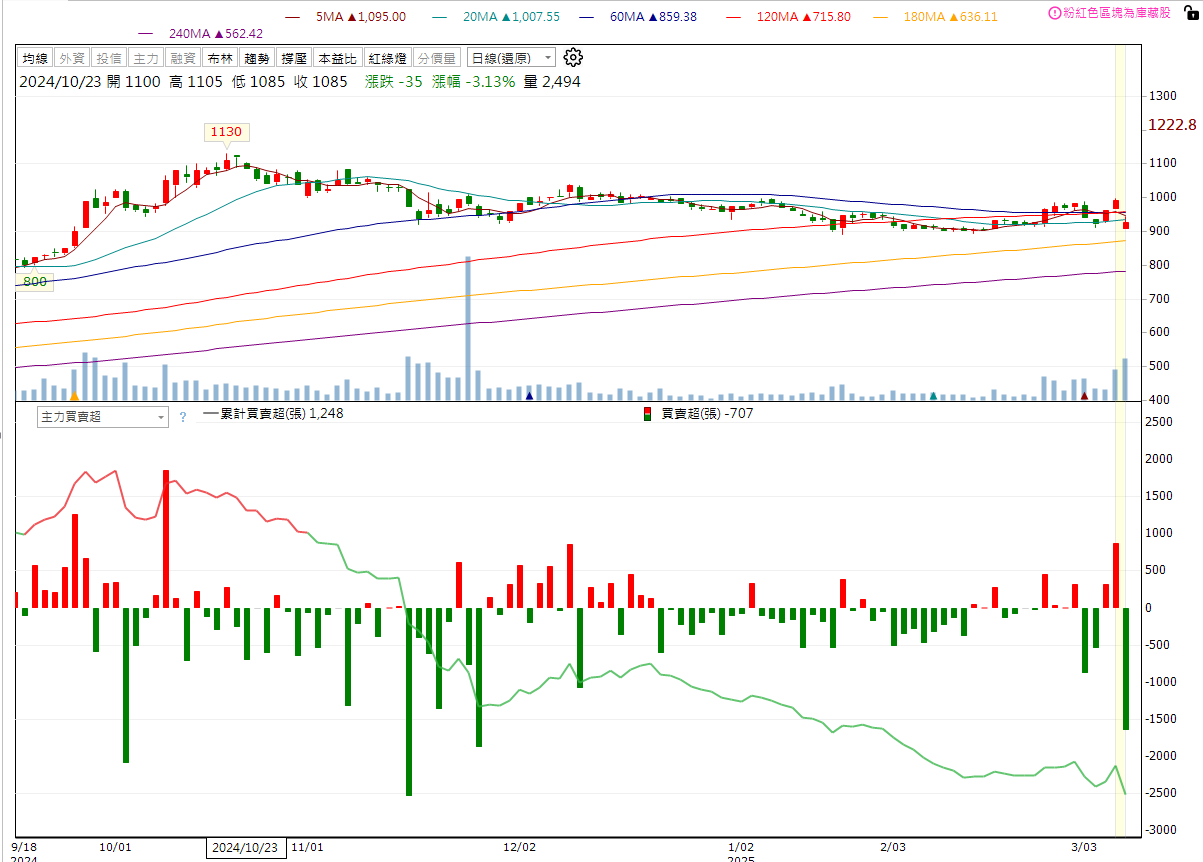
Task: Toggle the 紅綠燈 button
Action: tap(386, 59)
